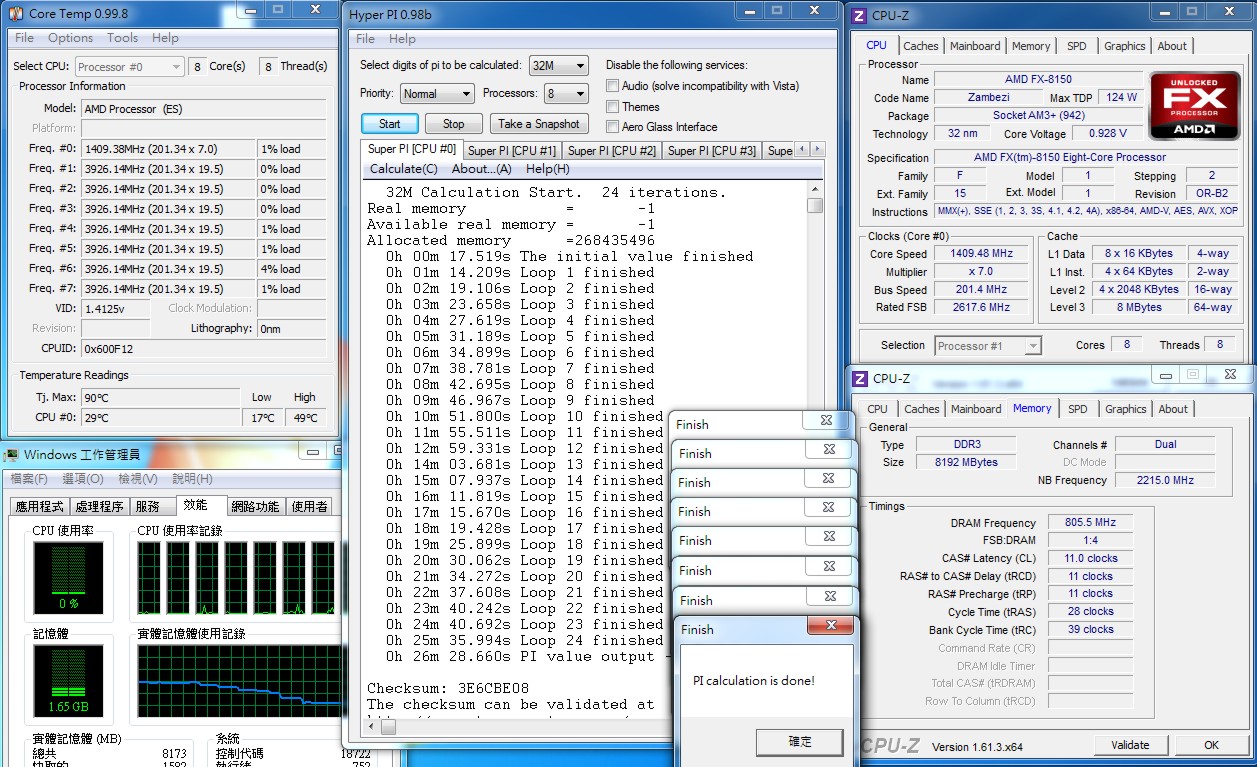Screen dimensions: 1257x767
Task: Open the Selection Processor #1 dropdown in CPU-Z
Action: 988,346
